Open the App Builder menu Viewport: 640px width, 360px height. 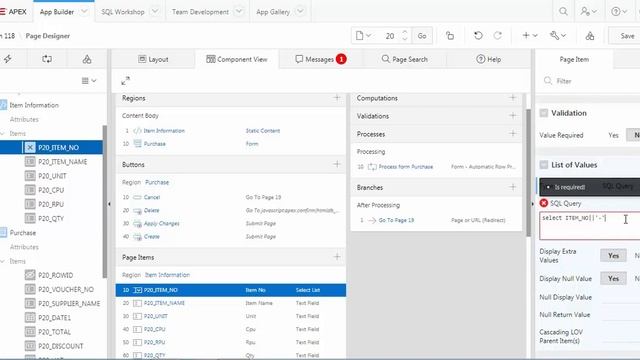(x=57, y=12)
